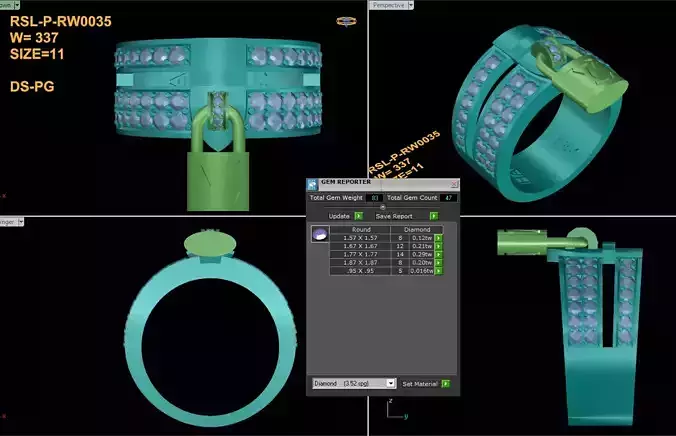Image resolution: width=676 pixels, height=436 pixels.
Task: Click green arrow for the 1.87 X 1.87 row
Action: 438,263
